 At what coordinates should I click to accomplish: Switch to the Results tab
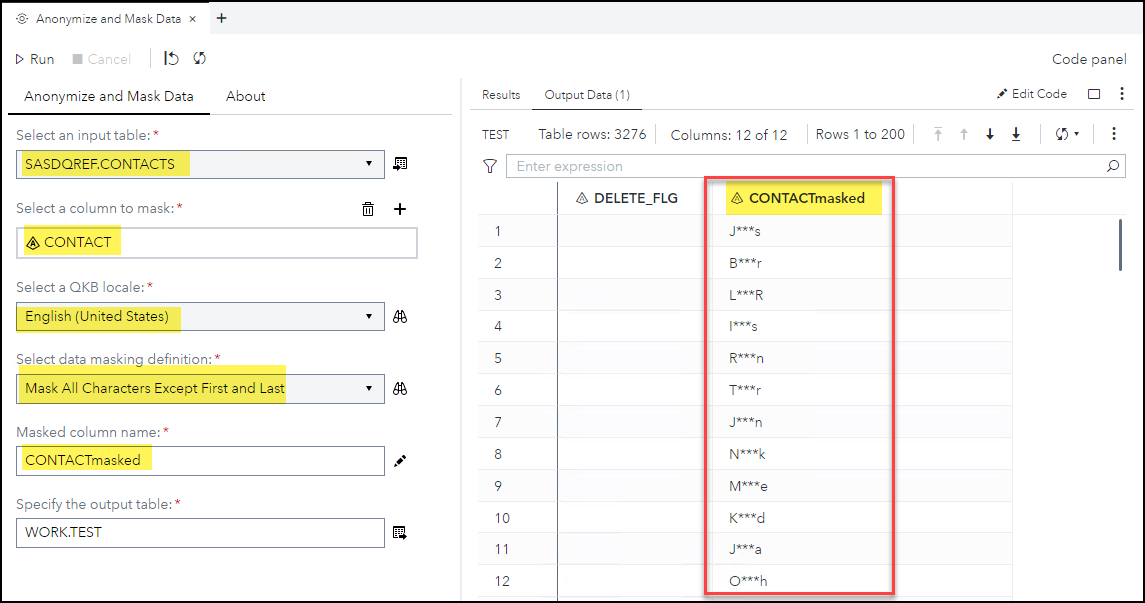[500, 94]
